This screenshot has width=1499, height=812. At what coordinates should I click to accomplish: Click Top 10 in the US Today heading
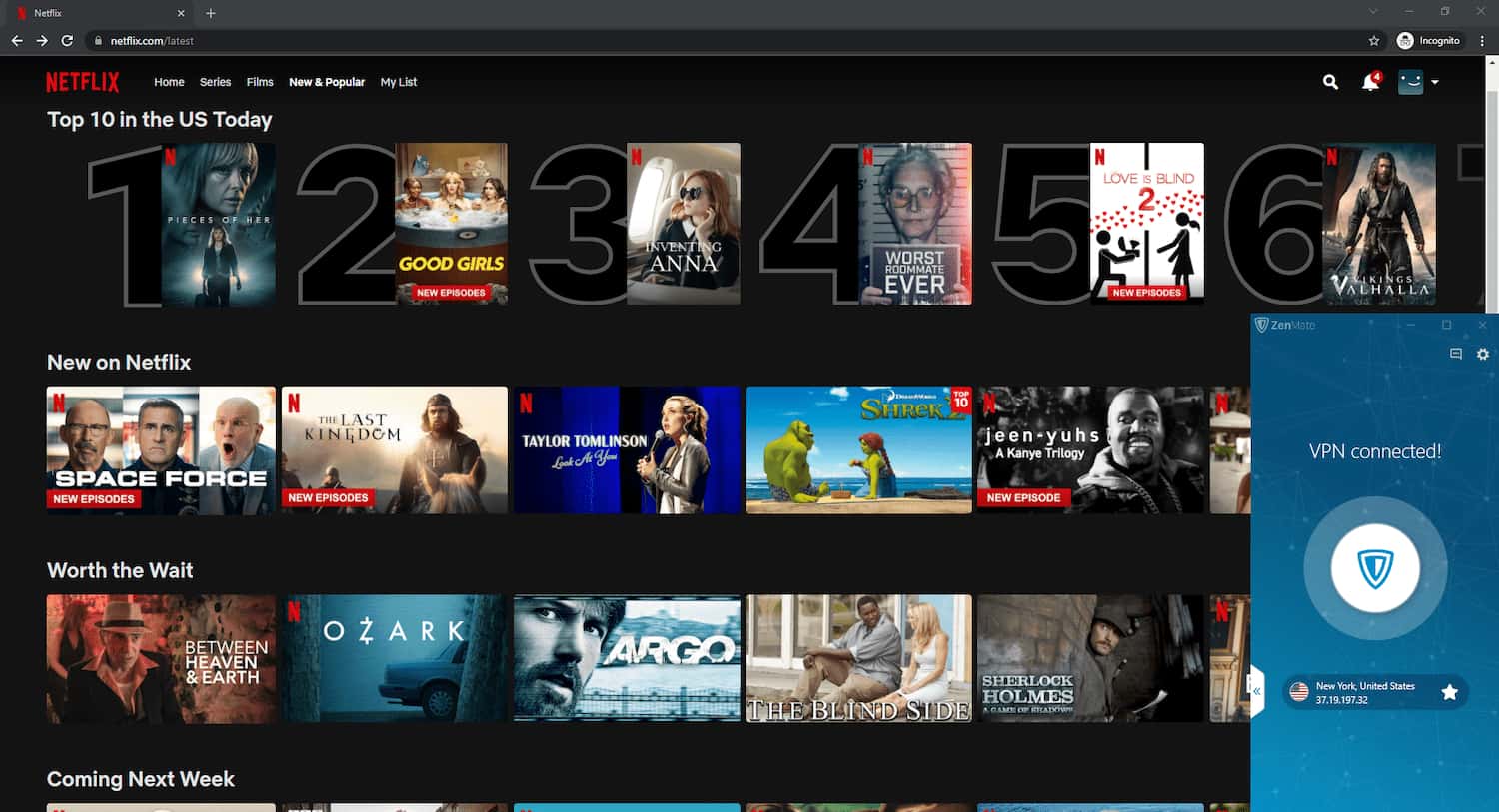(160, 120)
